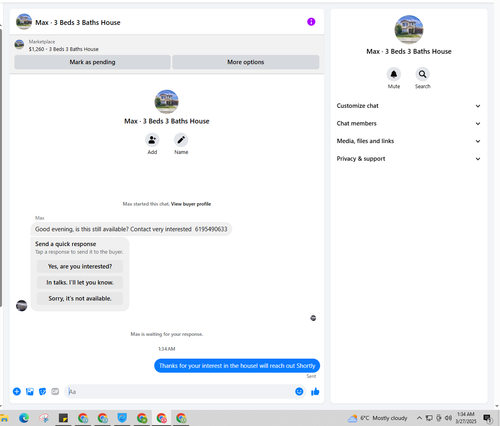This screenshot has height=426, width=500.
Task: Click Max's message 'Good evening, is this still available?'
Action: [131, 229]
